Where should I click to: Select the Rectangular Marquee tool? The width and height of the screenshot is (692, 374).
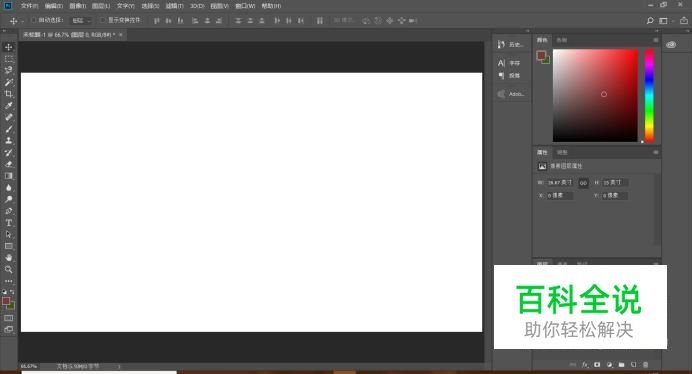(8, 59)
